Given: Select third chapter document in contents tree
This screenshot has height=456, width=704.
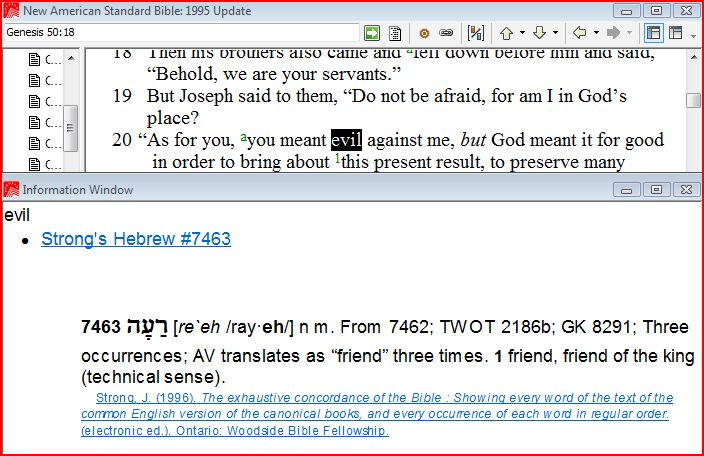Looking at the screenshot, I should (x=45, y=101).
